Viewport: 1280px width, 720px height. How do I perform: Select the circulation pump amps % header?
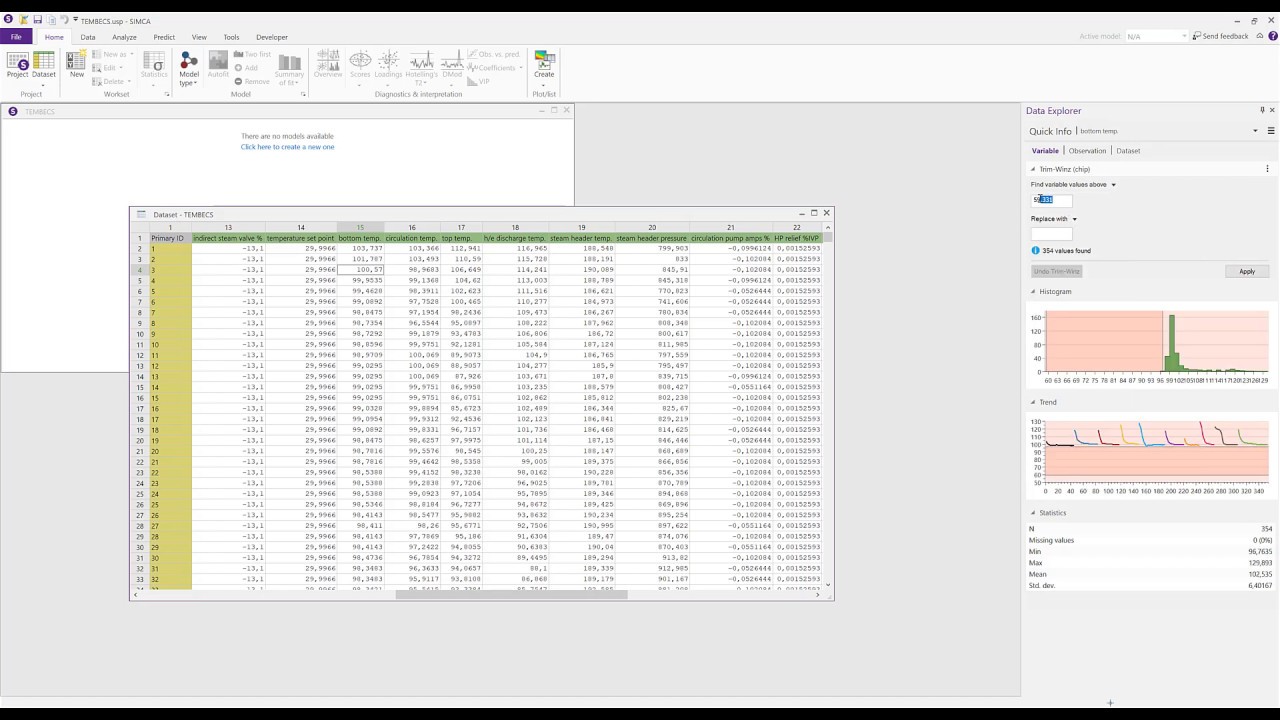pos(730,239)
